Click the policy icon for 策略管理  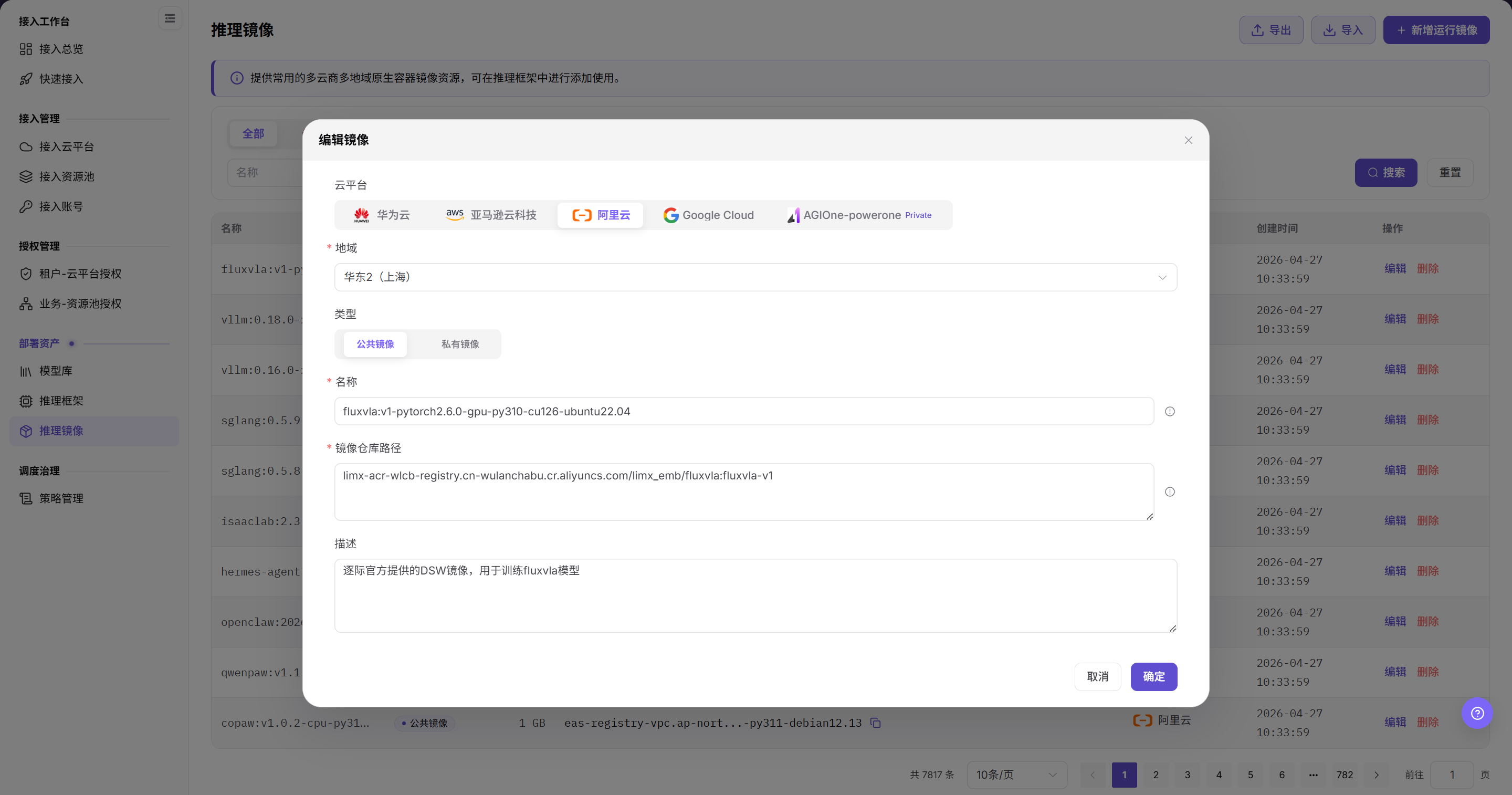point(26,498)
